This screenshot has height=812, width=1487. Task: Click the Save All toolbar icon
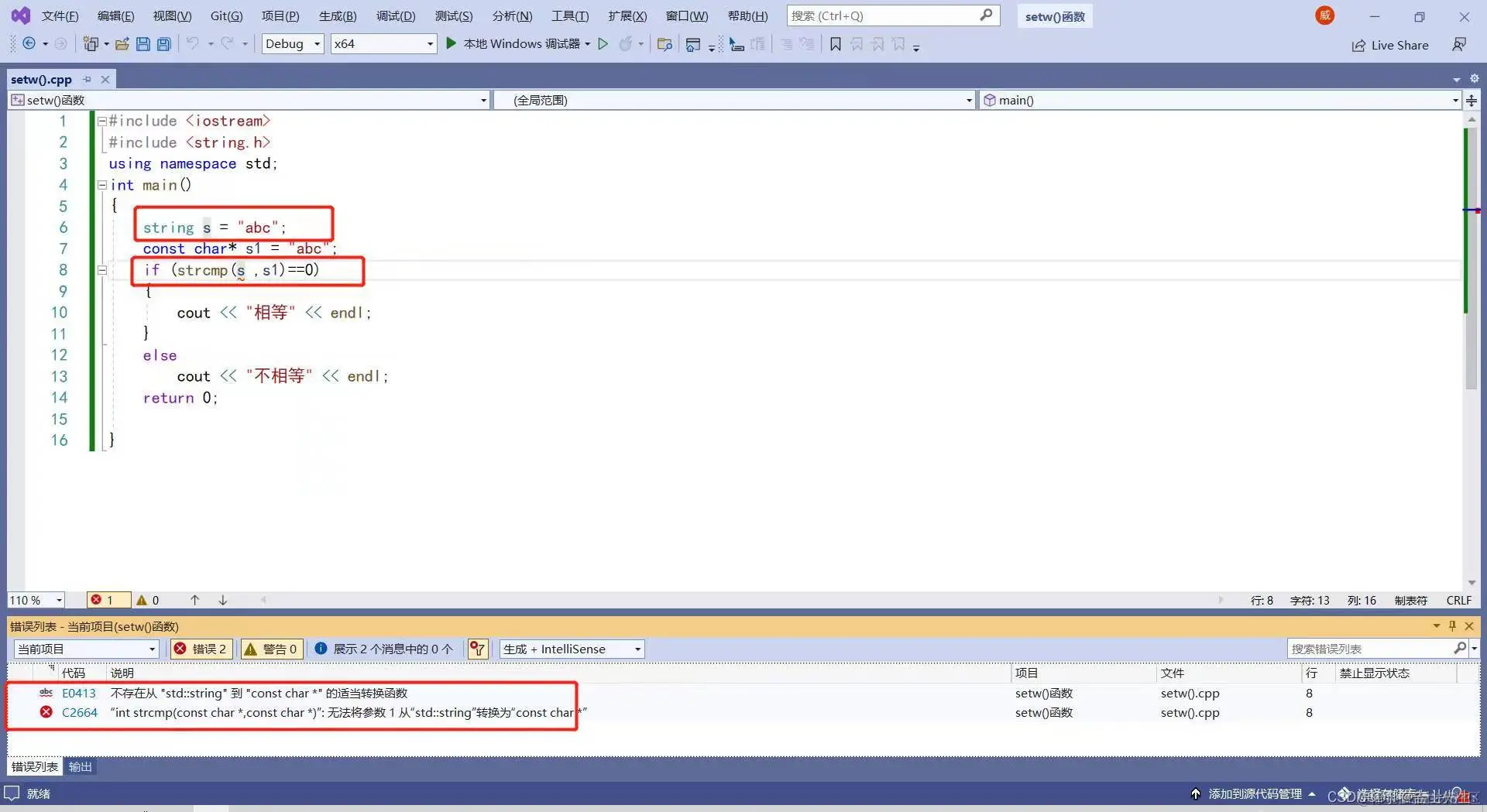[164, 44]
